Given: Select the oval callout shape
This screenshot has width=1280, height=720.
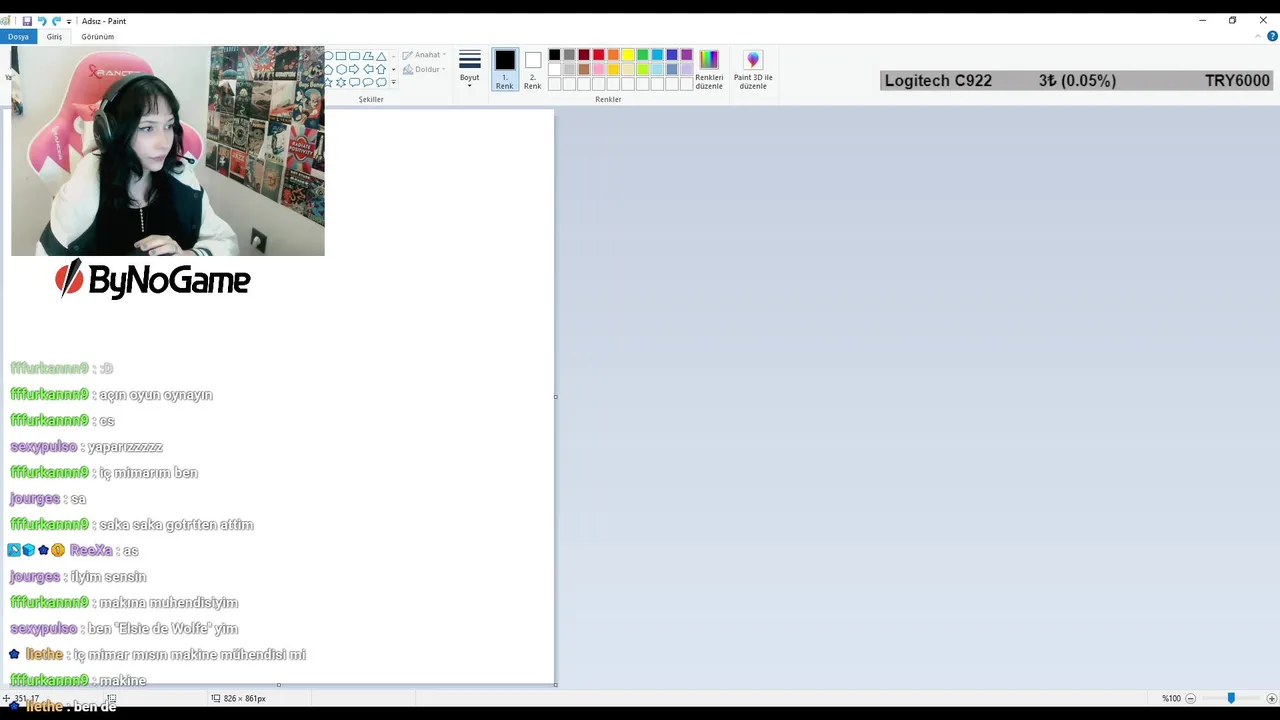Looking at the screenshot, I should pyautogui.click(x=368, y=82).
